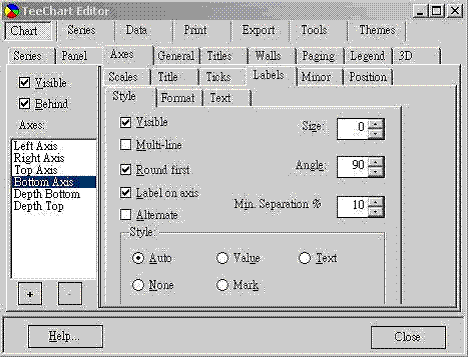This screenshot has height=360, width=468.
Task: Click the Close button at bottom
Action: [408, 337]
